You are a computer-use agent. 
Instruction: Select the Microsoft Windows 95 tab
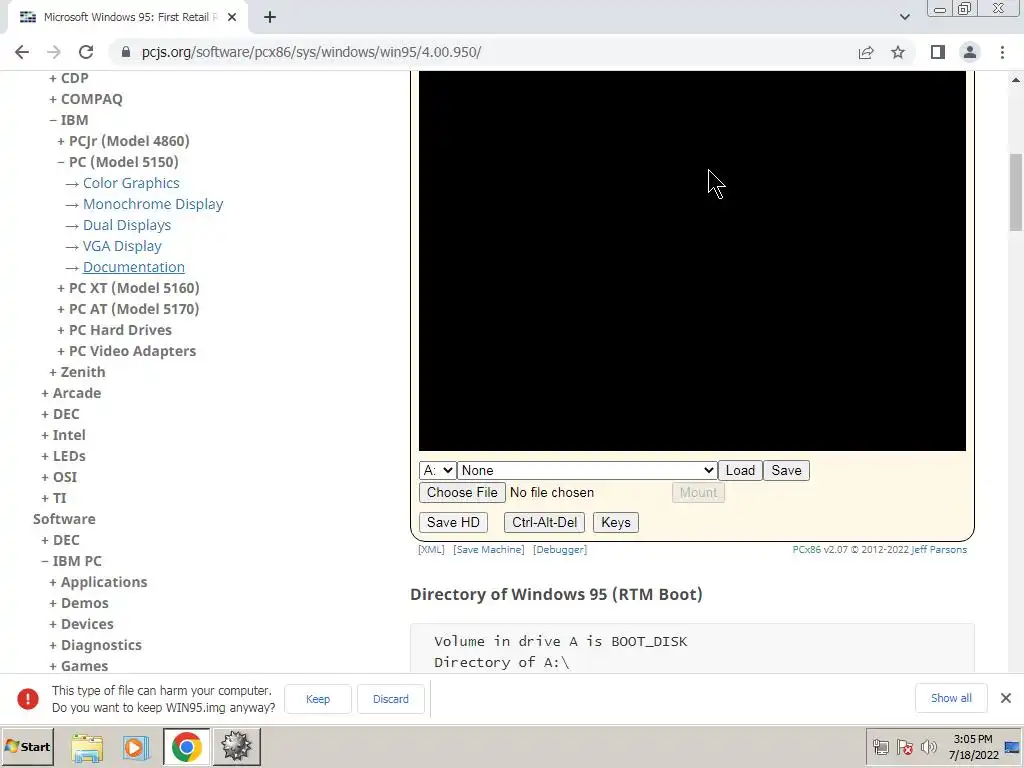128,18
